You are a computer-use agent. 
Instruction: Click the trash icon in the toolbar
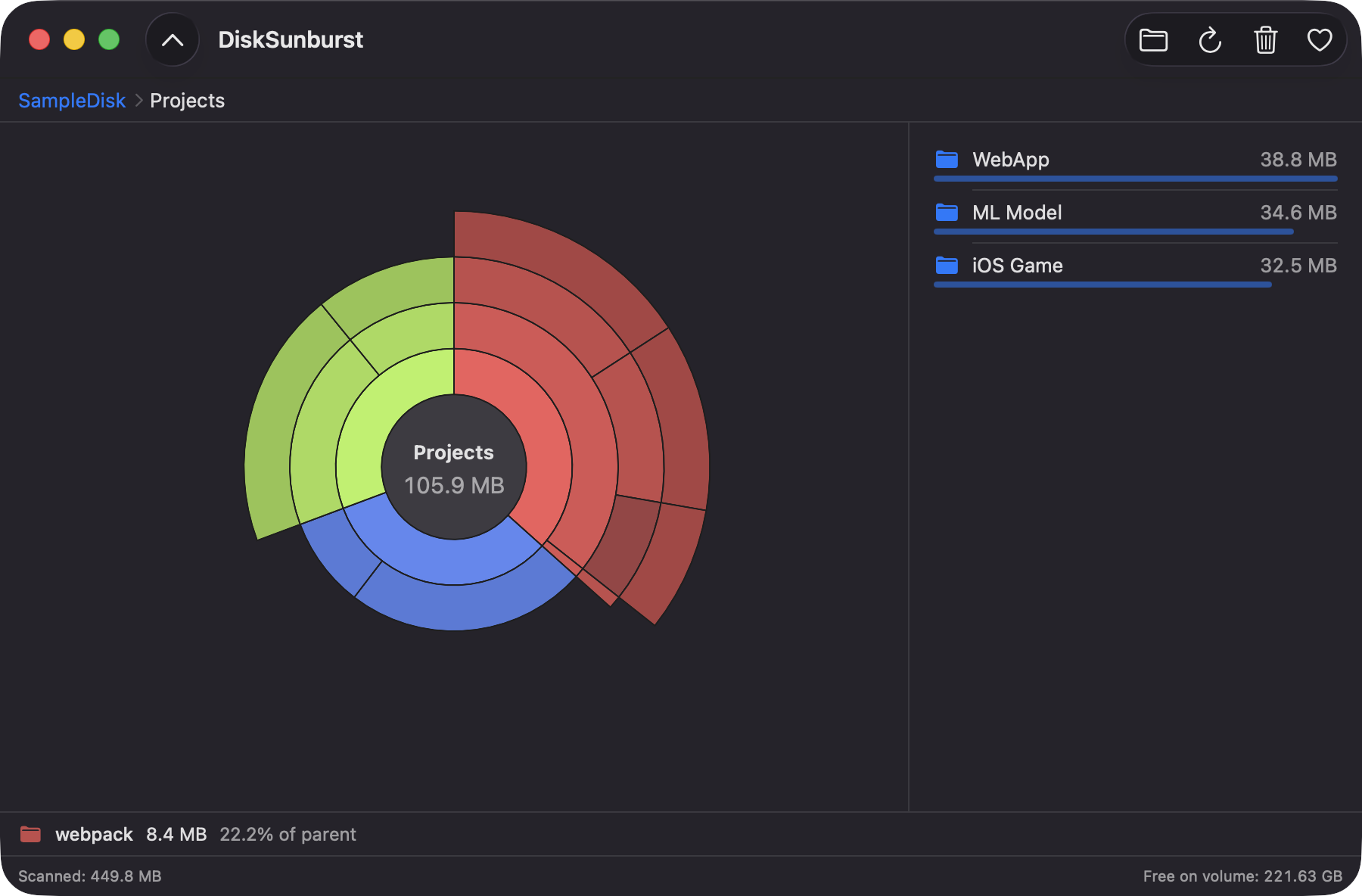tap(1265, 40)
